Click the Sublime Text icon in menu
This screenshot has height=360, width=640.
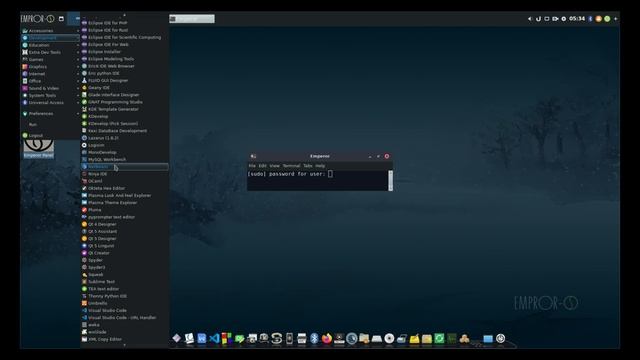[x=84, y=282]
